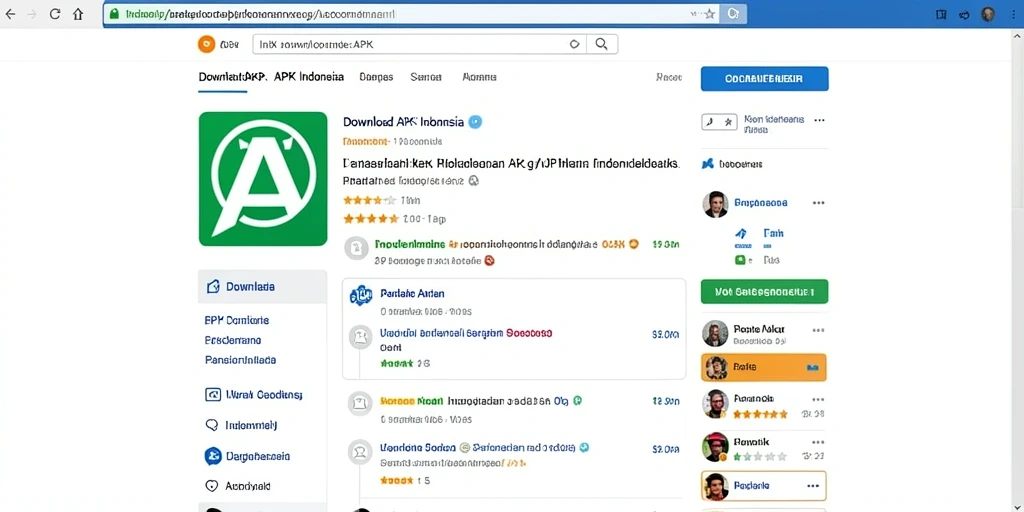Click the blue share arrow icon beside Fath

(x=741, y=233)
